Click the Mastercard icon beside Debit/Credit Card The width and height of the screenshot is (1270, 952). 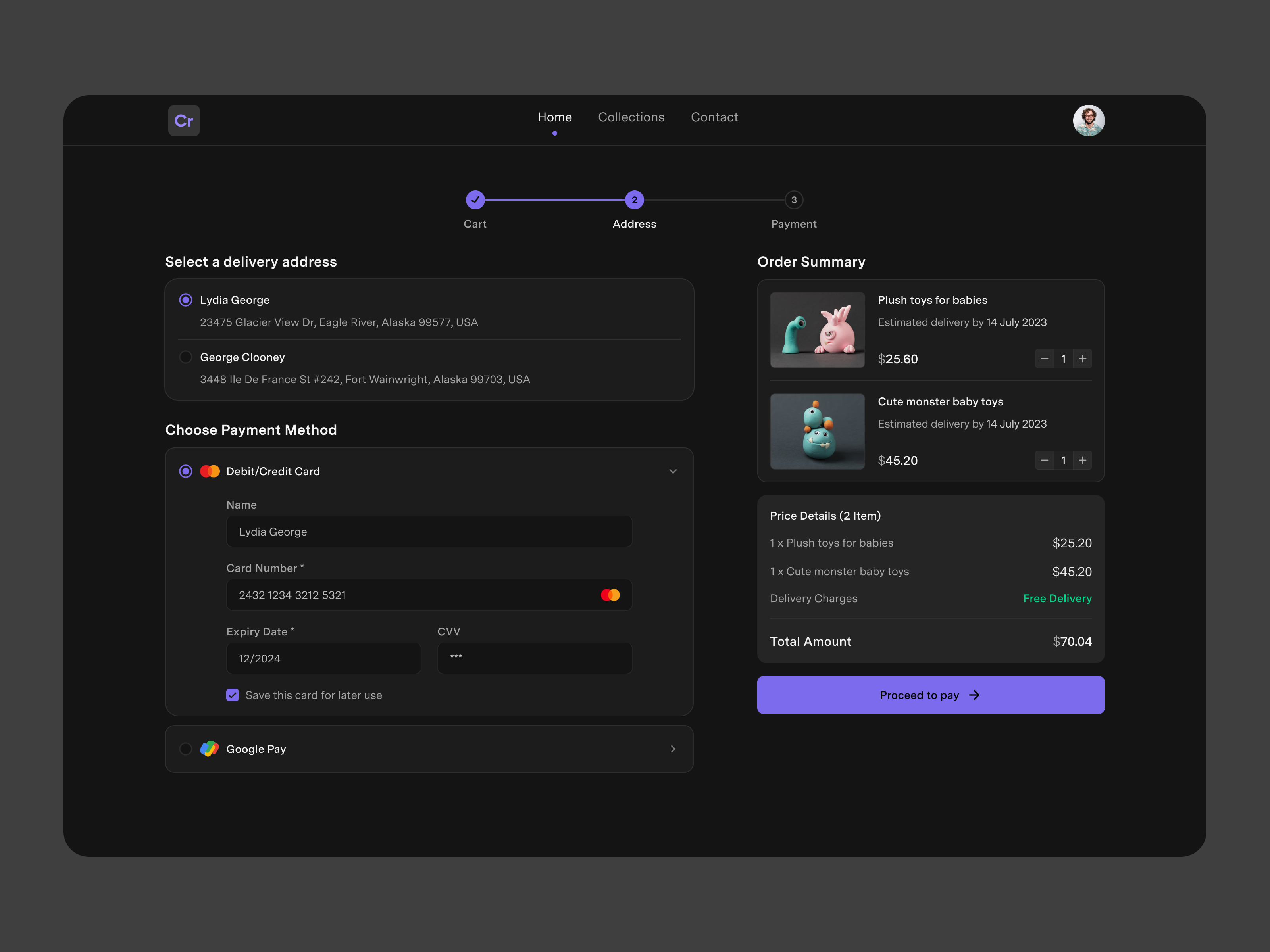[210, 471]
